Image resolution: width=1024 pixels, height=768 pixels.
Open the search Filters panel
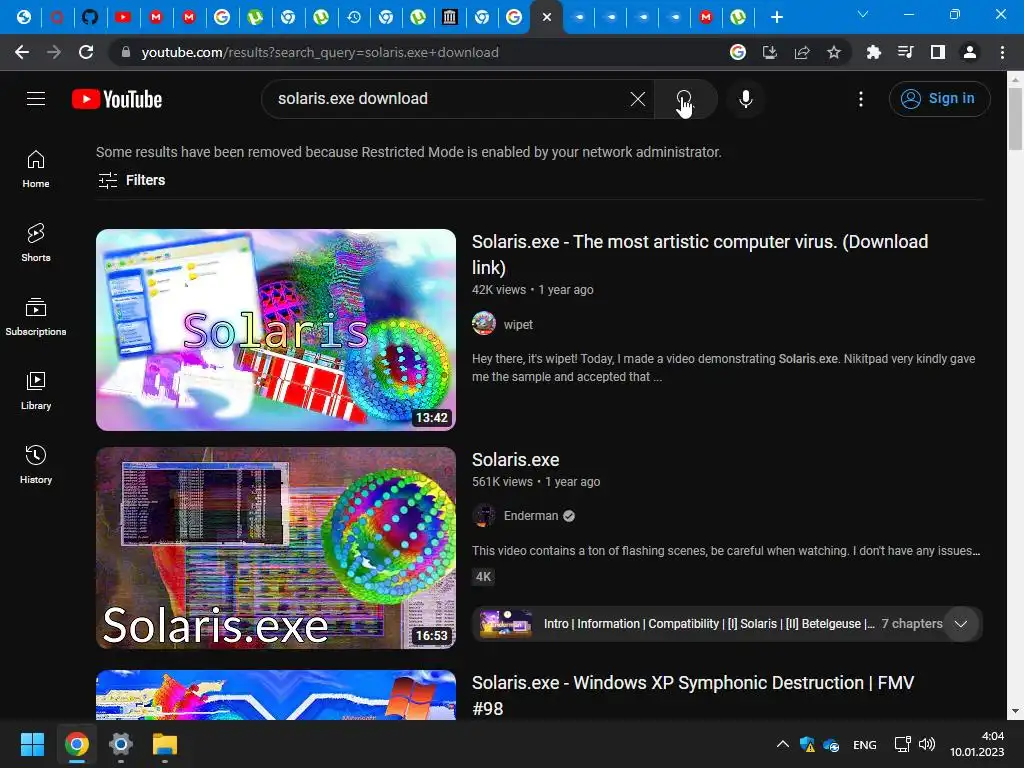[x=131, y=180]
